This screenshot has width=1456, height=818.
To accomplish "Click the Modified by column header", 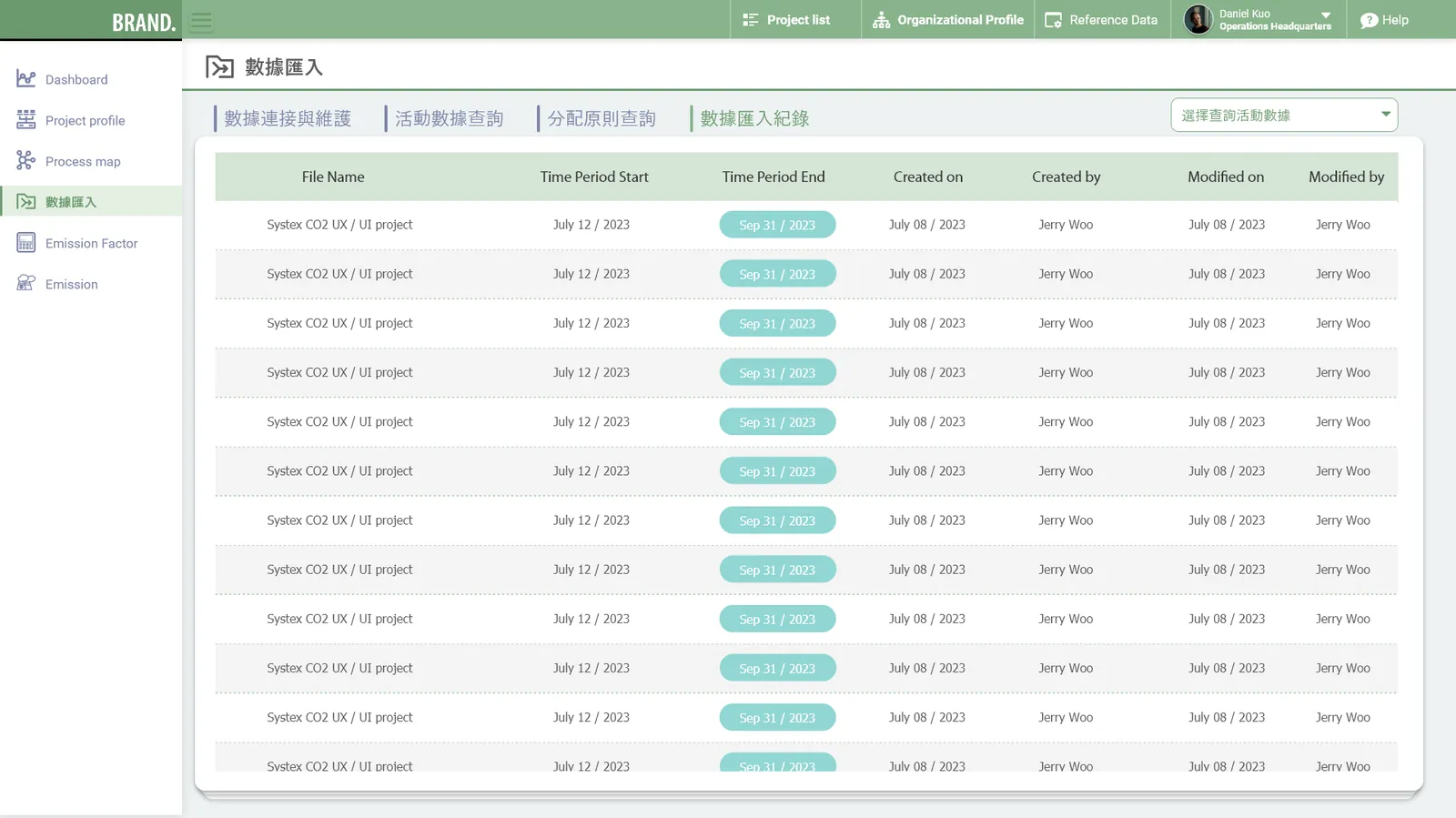I will click(x=1347, y=177).
